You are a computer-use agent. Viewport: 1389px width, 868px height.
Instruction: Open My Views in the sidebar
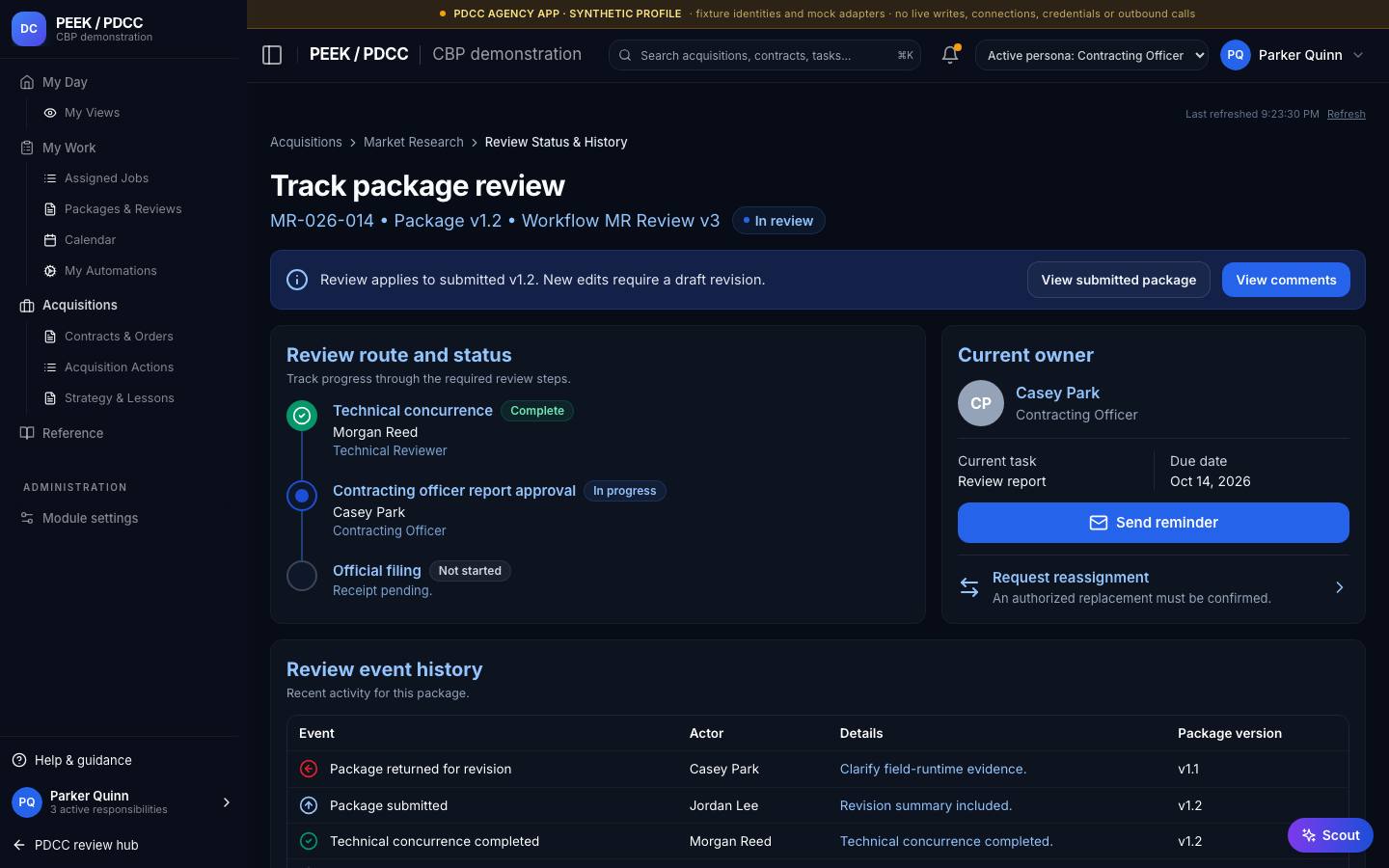[x=92, y=113]
